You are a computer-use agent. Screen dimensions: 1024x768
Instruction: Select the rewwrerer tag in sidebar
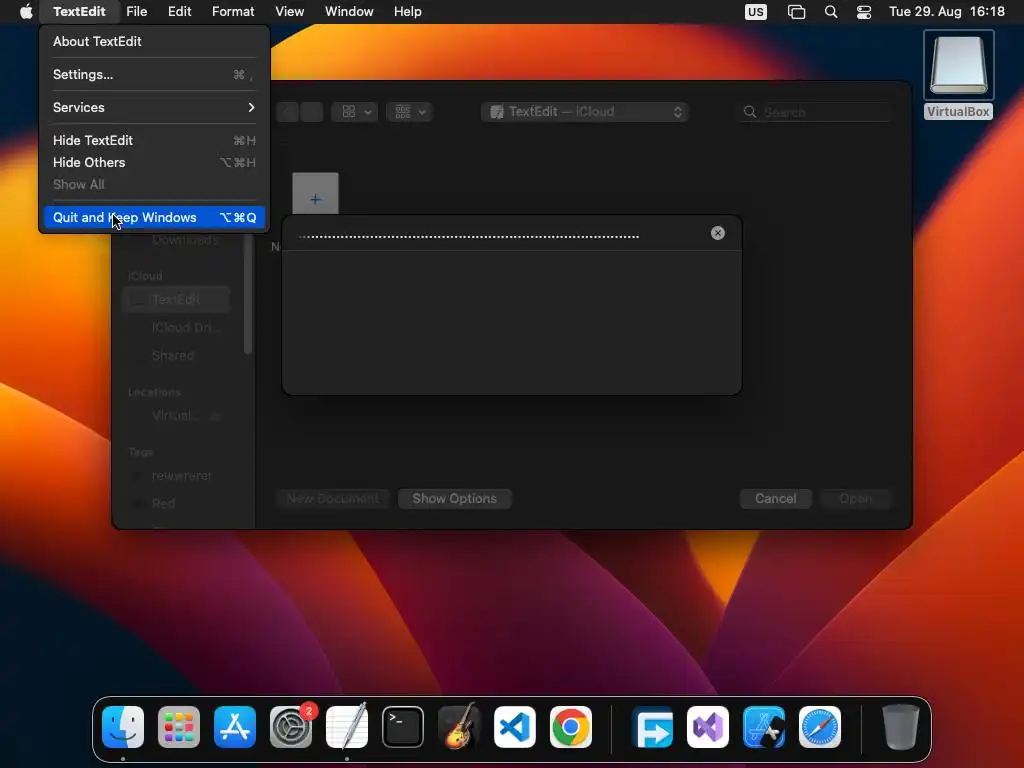176,475
